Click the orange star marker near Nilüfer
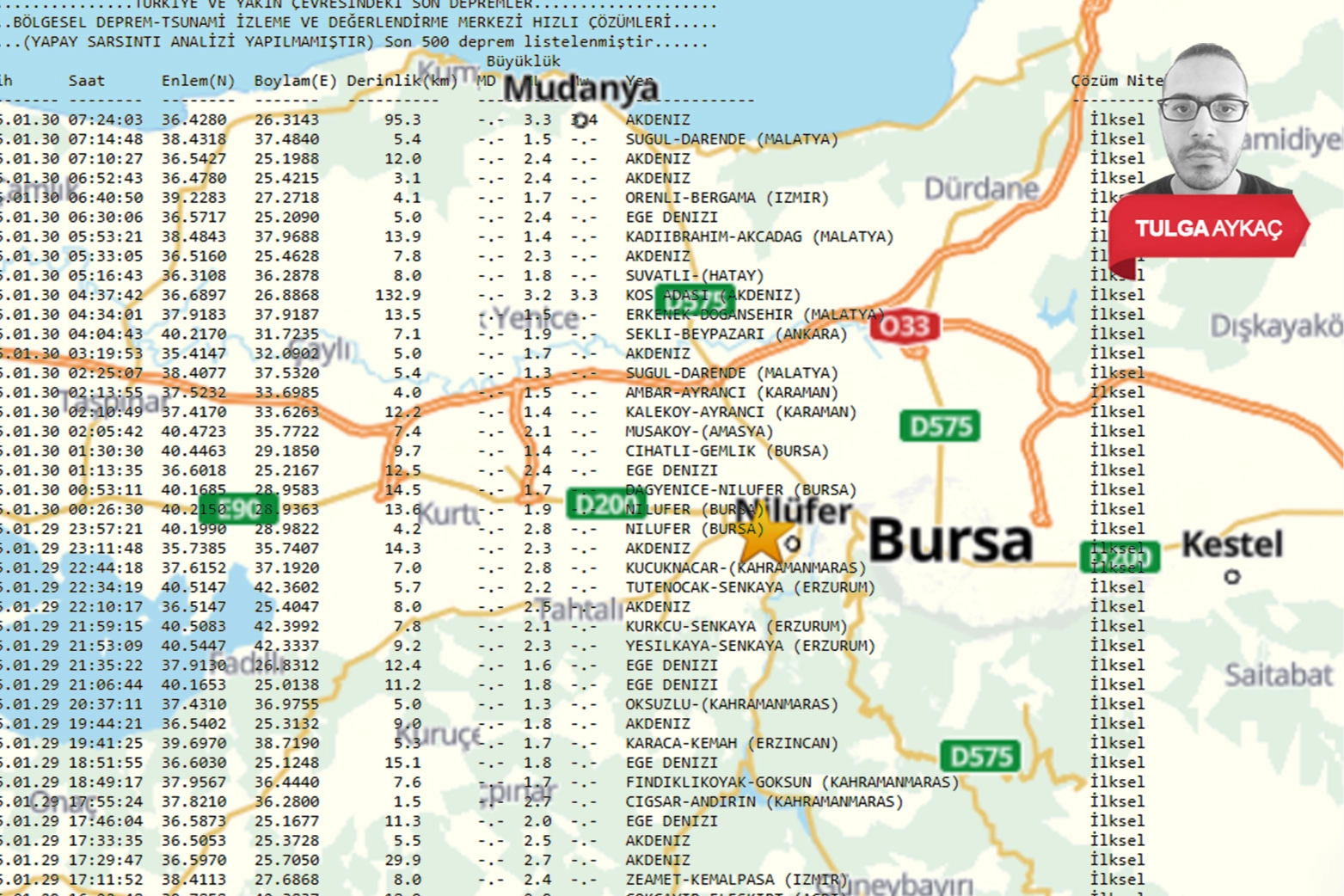The width and height of the screenshot is (1344, 896). 762,540
